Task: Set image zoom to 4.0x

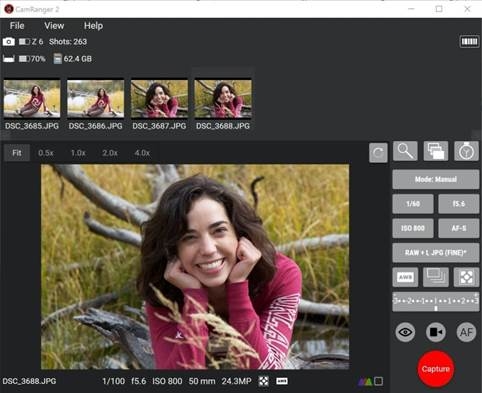Action: coord(142,153)
